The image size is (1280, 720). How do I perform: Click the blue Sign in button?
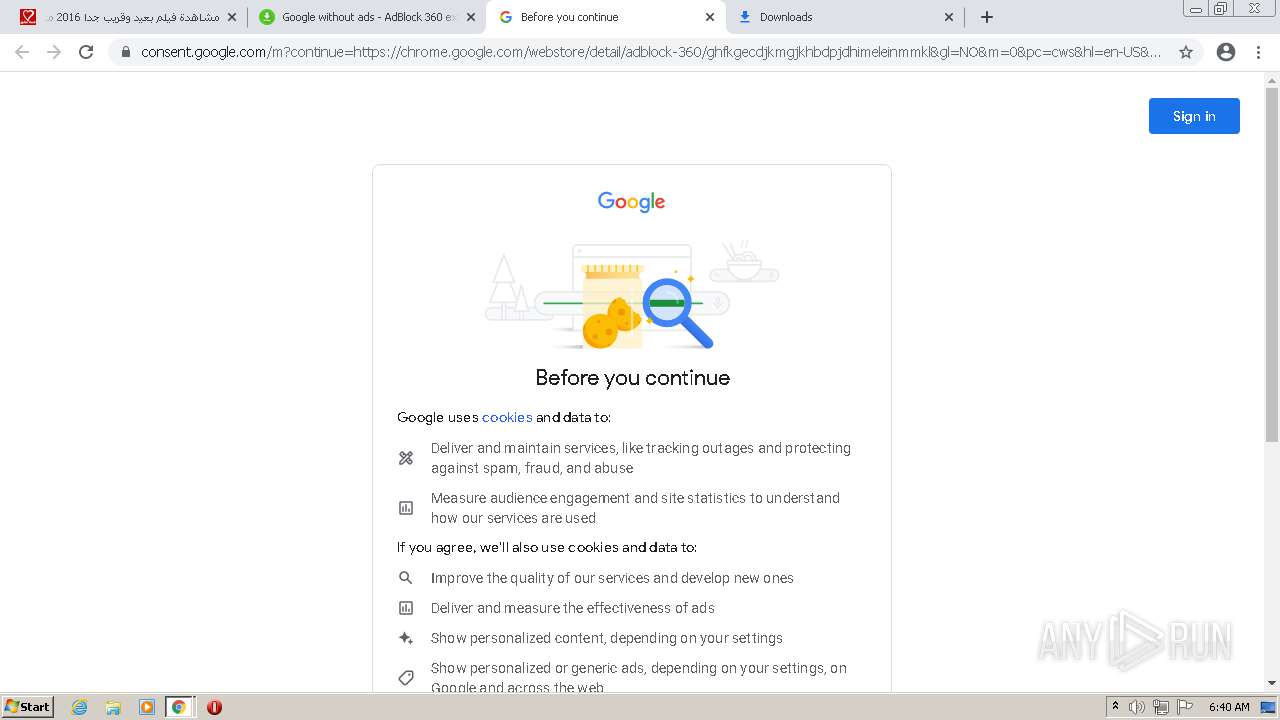1194,116
